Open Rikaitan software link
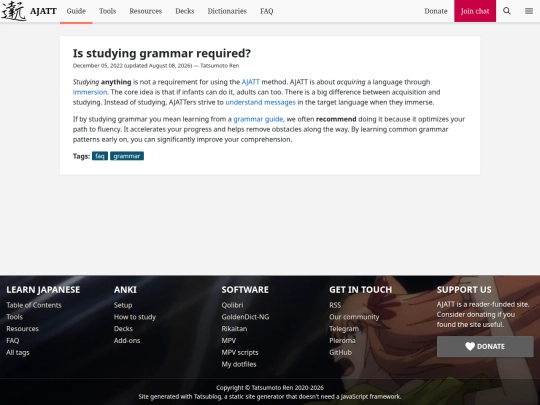The image size is (540, 405). [x=234, y=329]
